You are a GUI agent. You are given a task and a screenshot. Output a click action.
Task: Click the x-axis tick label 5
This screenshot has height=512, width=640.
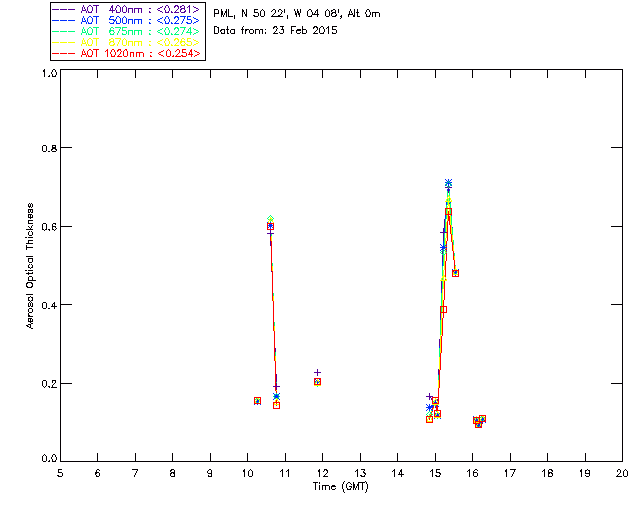(60, 473)
